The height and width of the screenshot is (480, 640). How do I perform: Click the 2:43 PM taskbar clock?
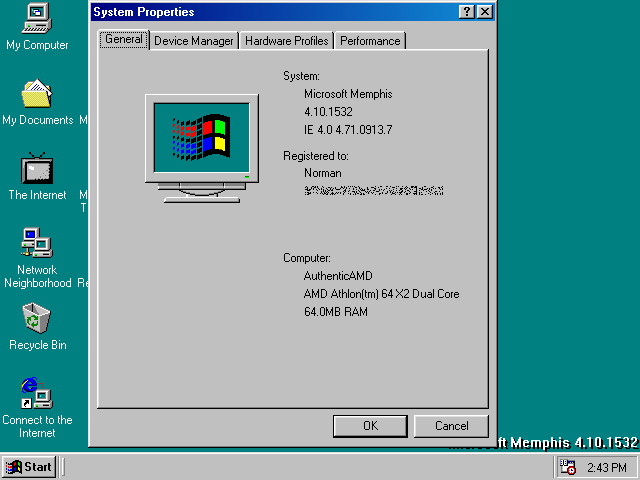click(606, 467)
